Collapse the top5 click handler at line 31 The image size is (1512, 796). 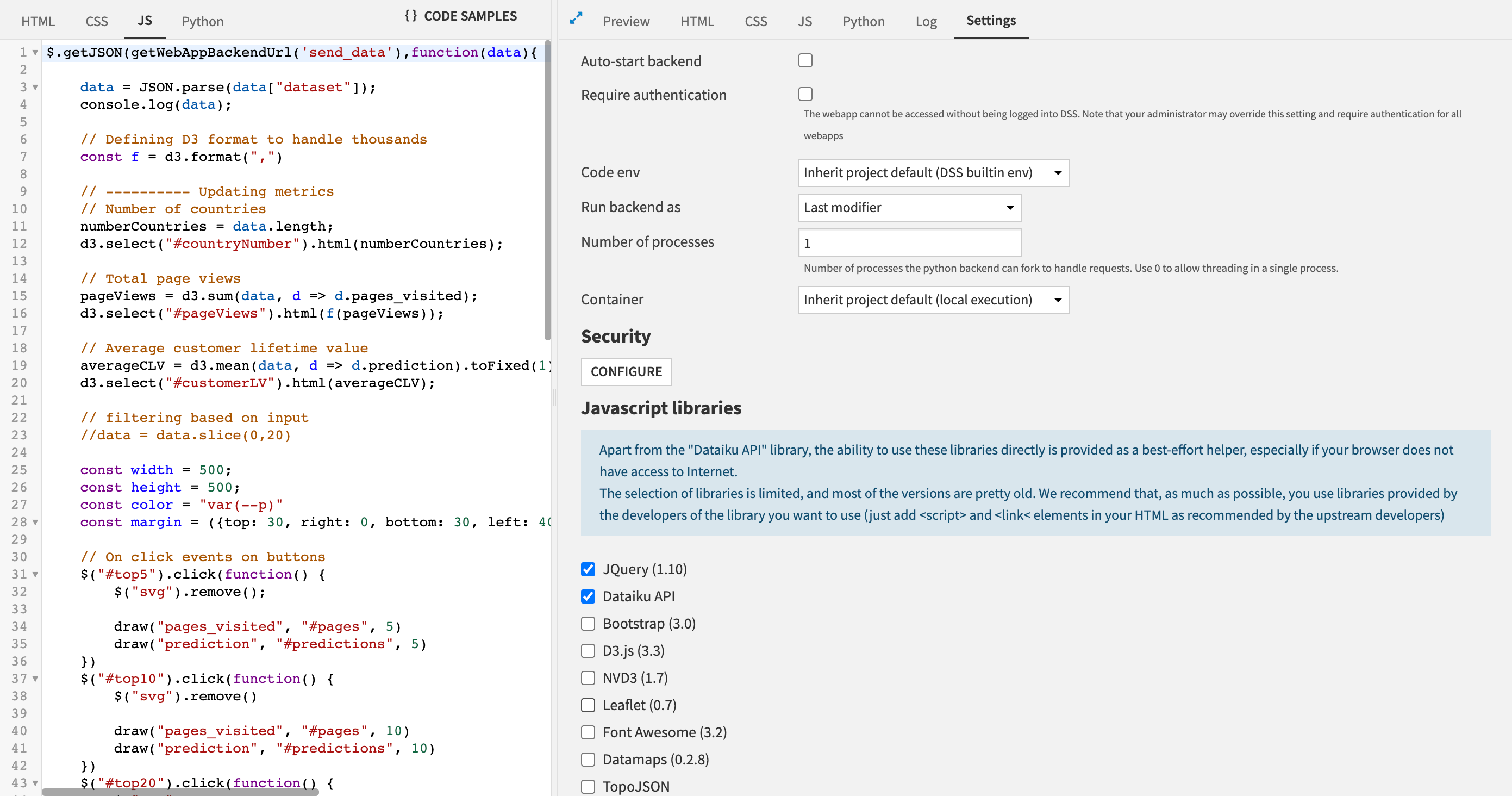(x=35, y=575)
